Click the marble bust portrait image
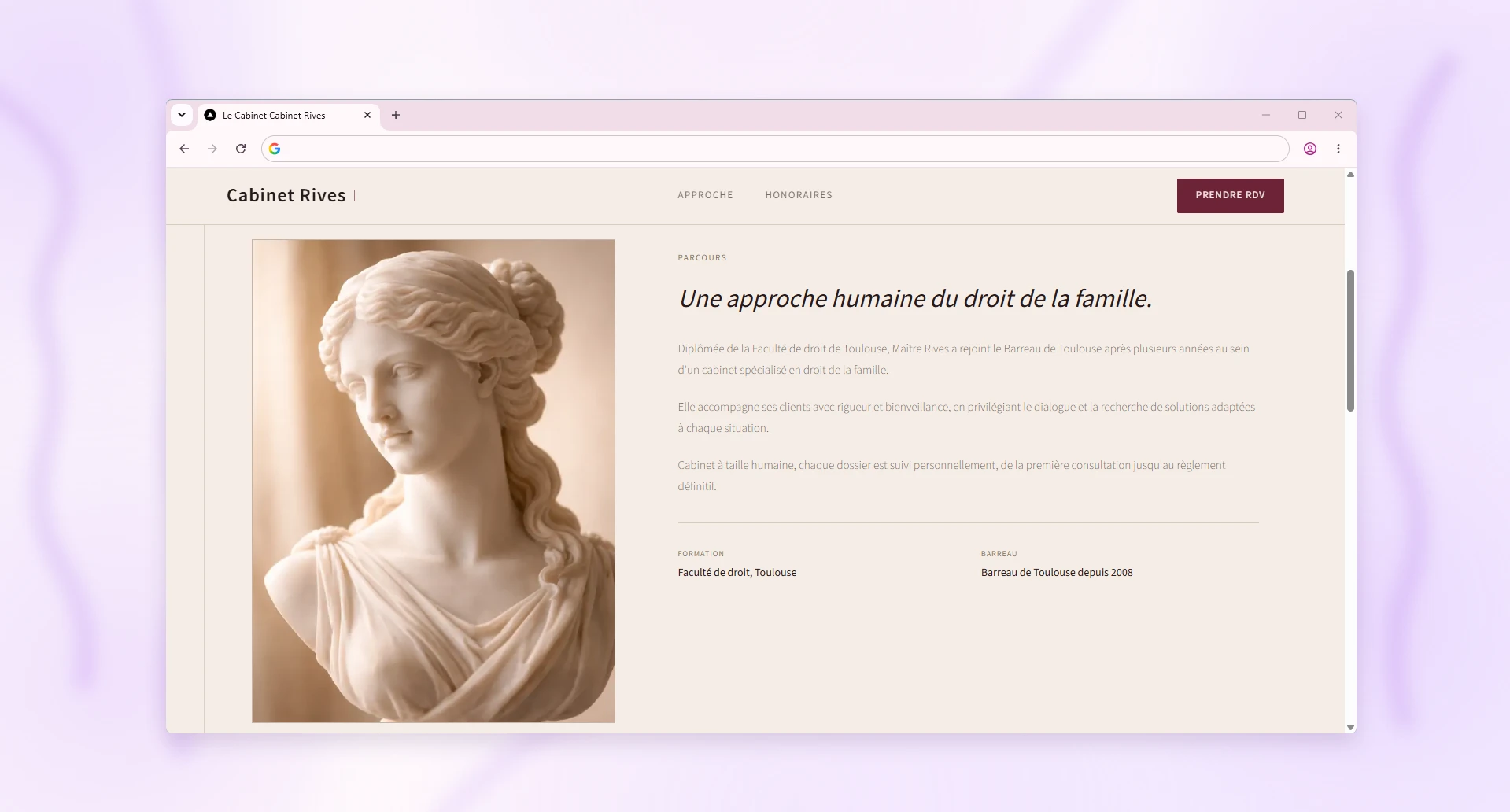Image resolution: width=1510 pixels, height=812 pixels. [x=434, y=481]
